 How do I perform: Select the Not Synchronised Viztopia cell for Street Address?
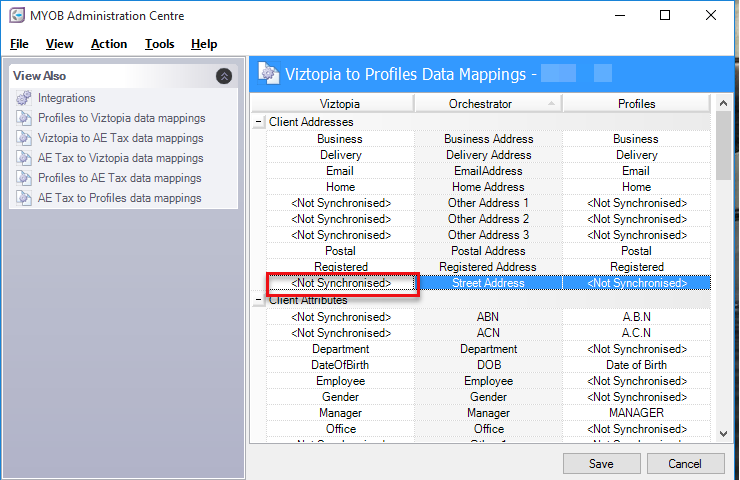click(x=340, y=283)
